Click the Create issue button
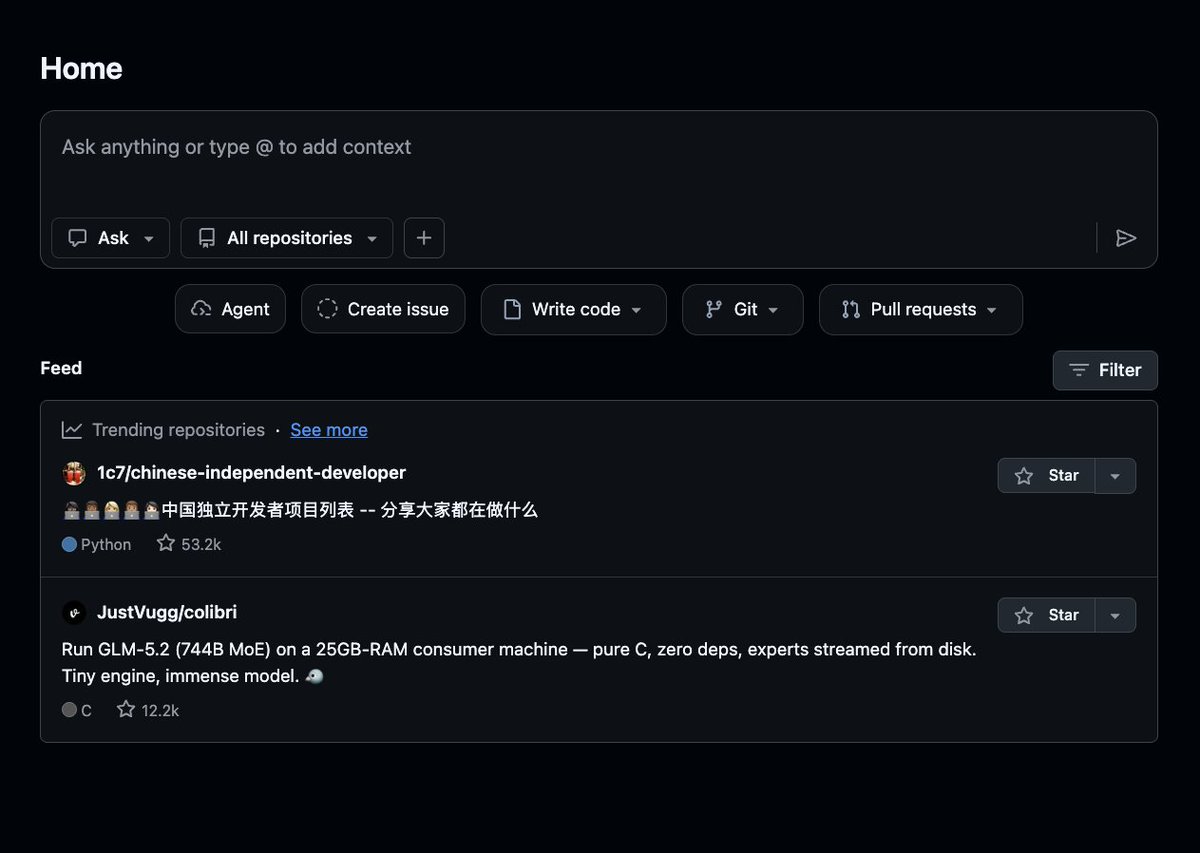Image resolution: width=1200 pixels, height=853 pixels. (x=383, y=309)
